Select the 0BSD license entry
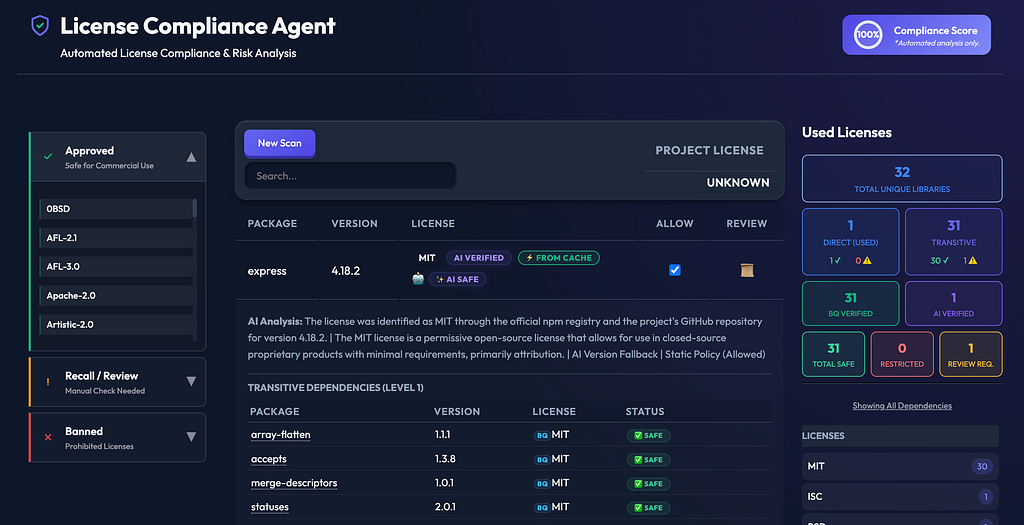This screenshot has width=1024, height=525. (116, 209)
